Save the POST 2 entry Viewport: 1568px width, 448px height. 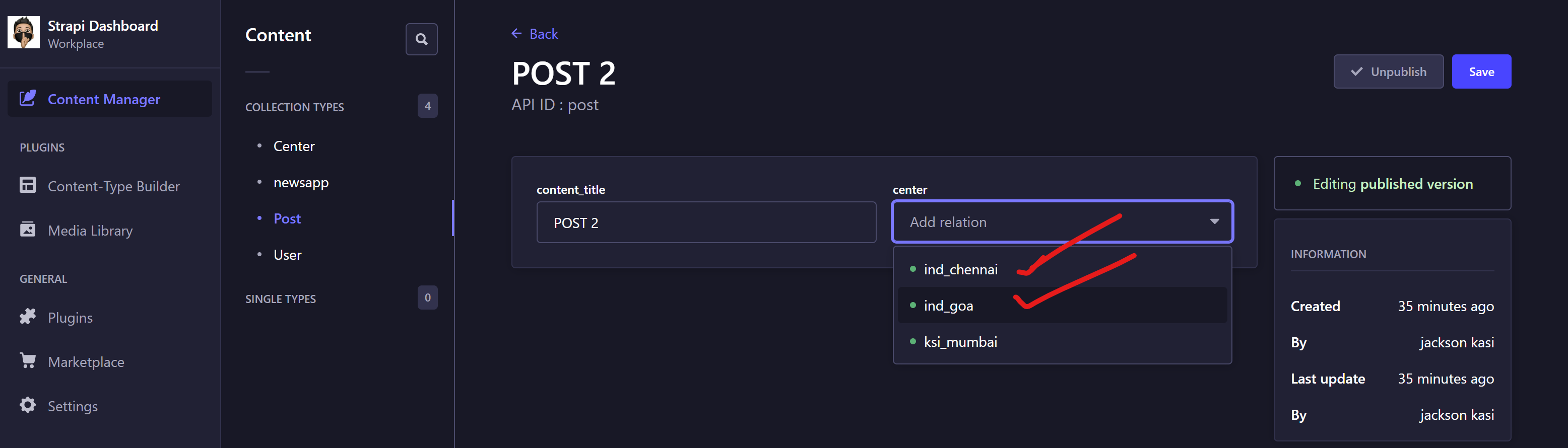pos(1481,71)
